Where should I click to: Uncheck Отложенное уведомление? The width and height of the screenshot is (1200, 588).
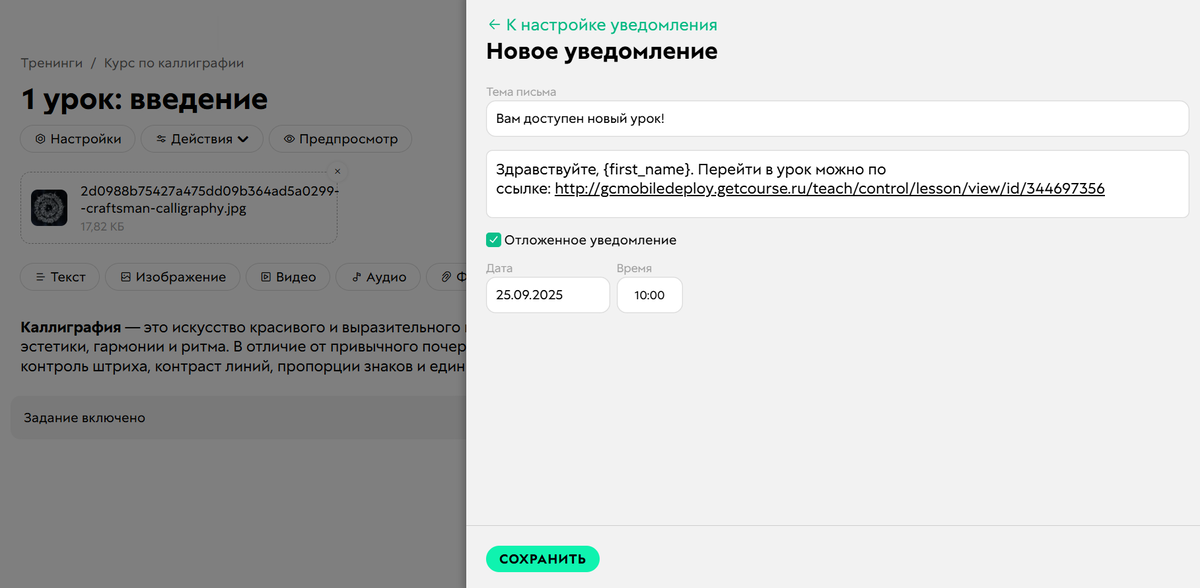493,240
